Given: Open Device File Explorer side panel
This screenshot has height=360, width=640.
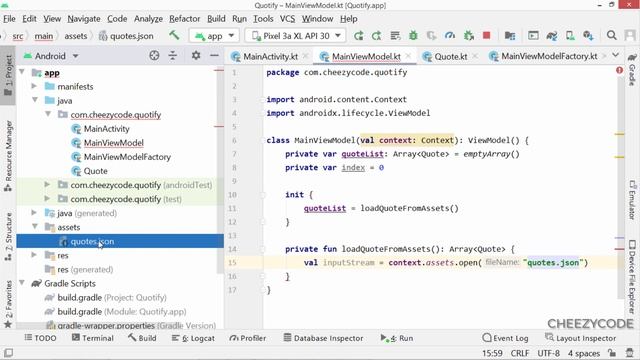Looking at the screenshot, I should click(x=632, y=277).
